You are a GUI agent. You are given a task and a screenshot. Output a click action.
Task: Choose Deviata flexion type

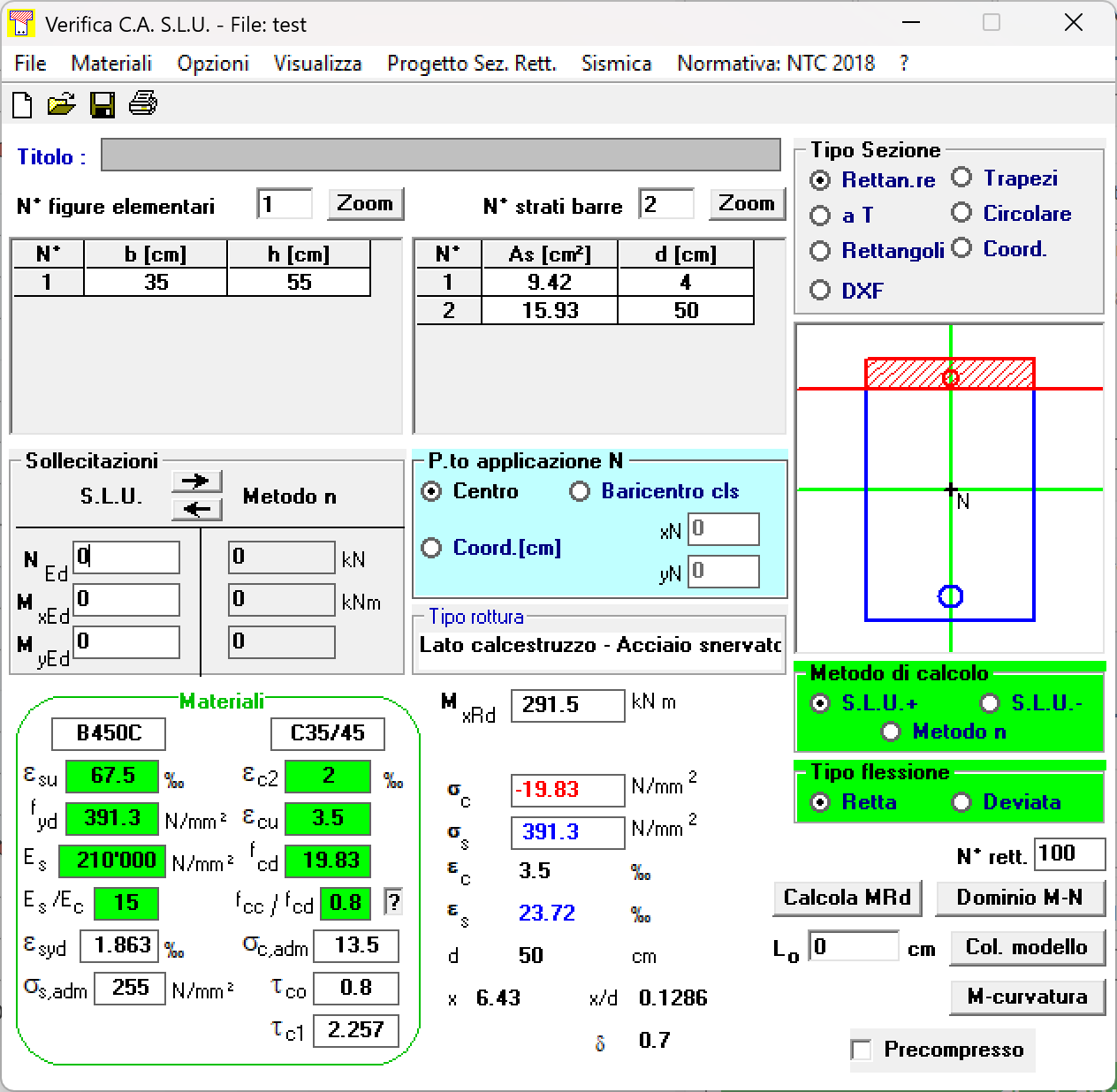[x=961, y=802]
